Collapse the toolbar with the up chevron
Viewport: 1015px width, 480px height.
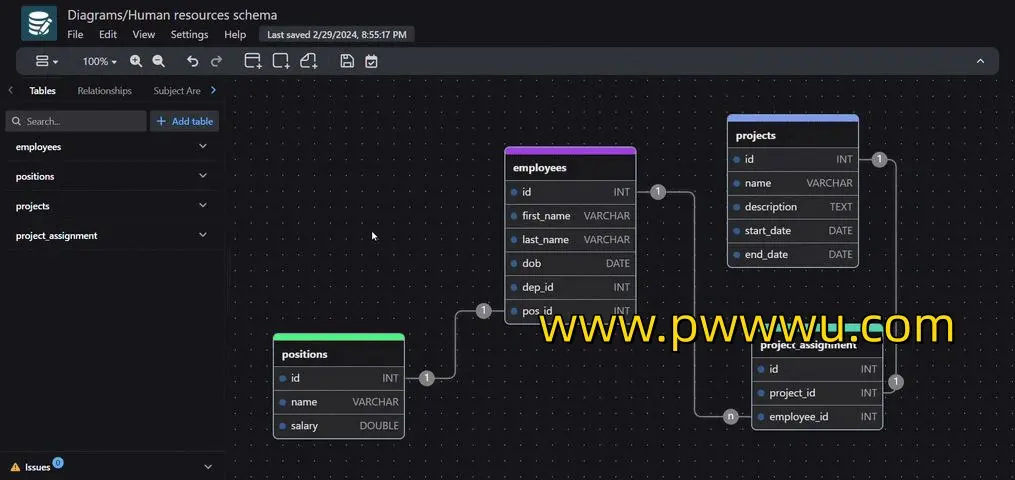[x=980, y=61]
